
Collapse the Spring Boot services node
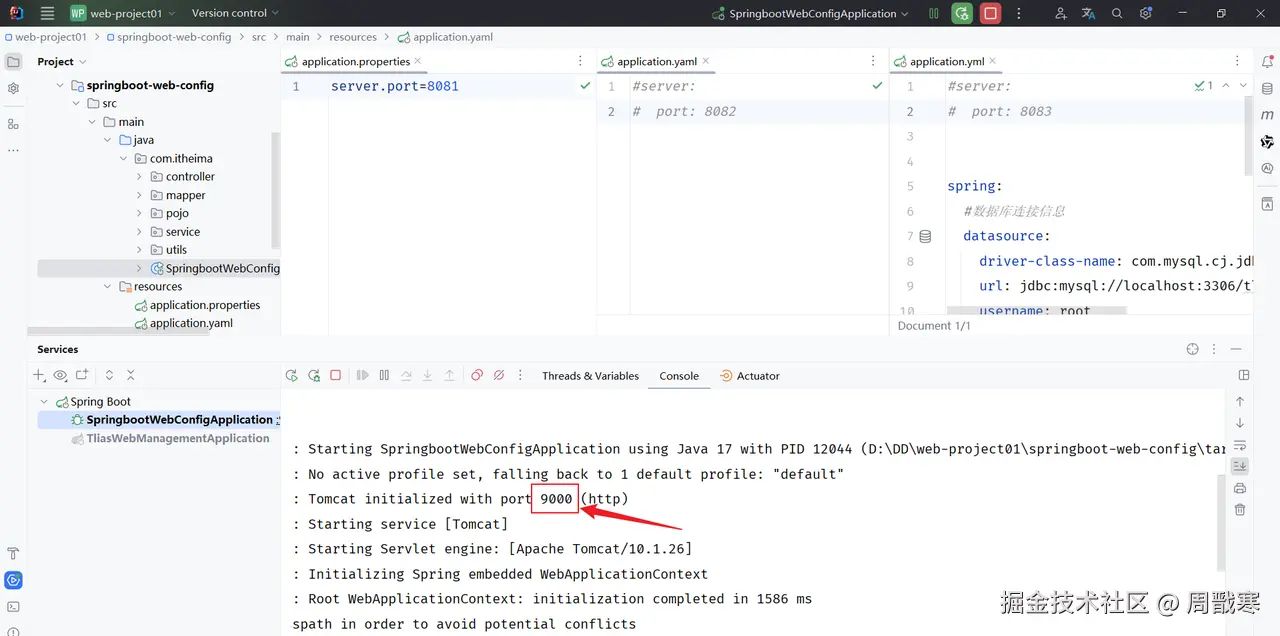click(44, 401)
